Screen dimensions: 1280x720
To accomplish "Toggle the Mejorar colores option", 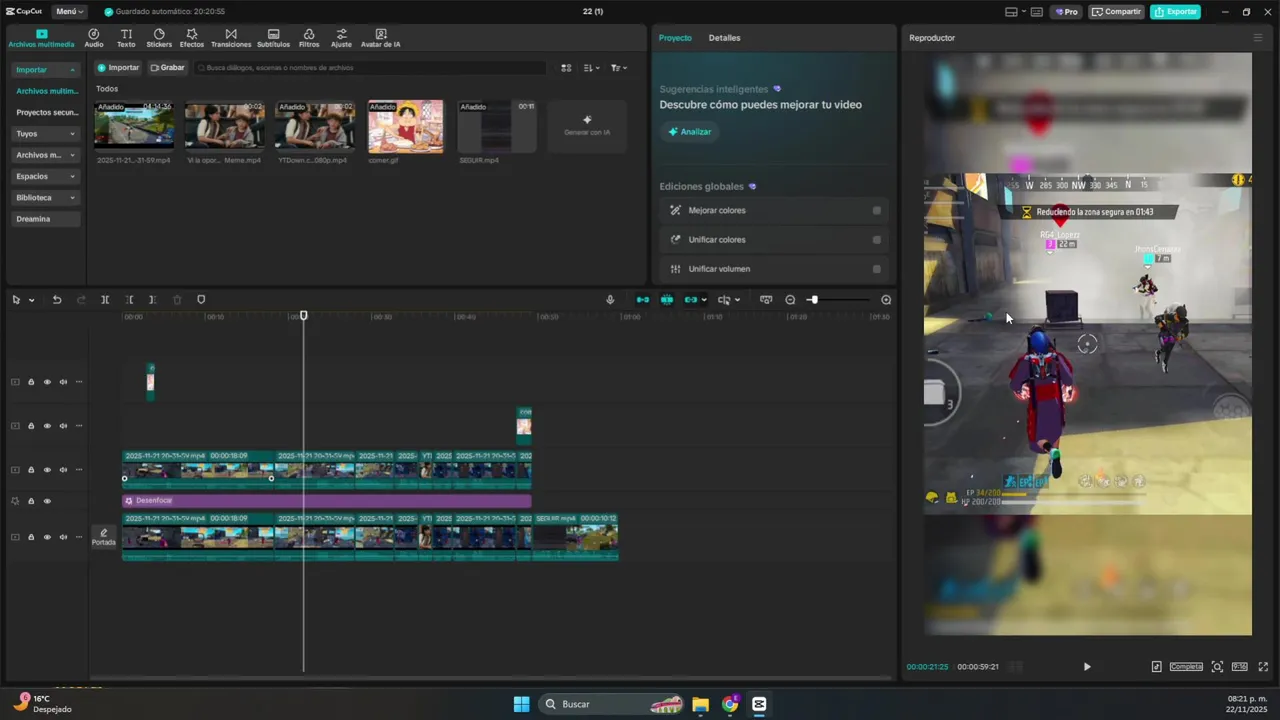I will tap(877, 211).
